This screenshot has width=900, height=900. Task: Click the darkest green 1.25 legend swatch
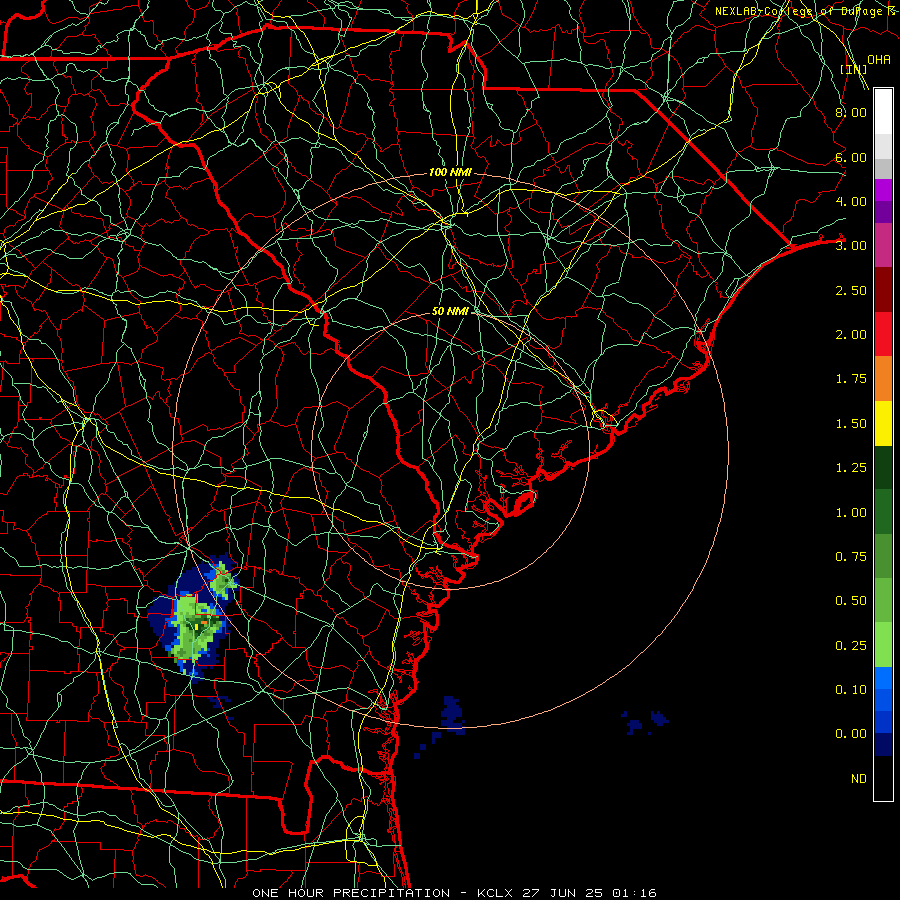883,468
